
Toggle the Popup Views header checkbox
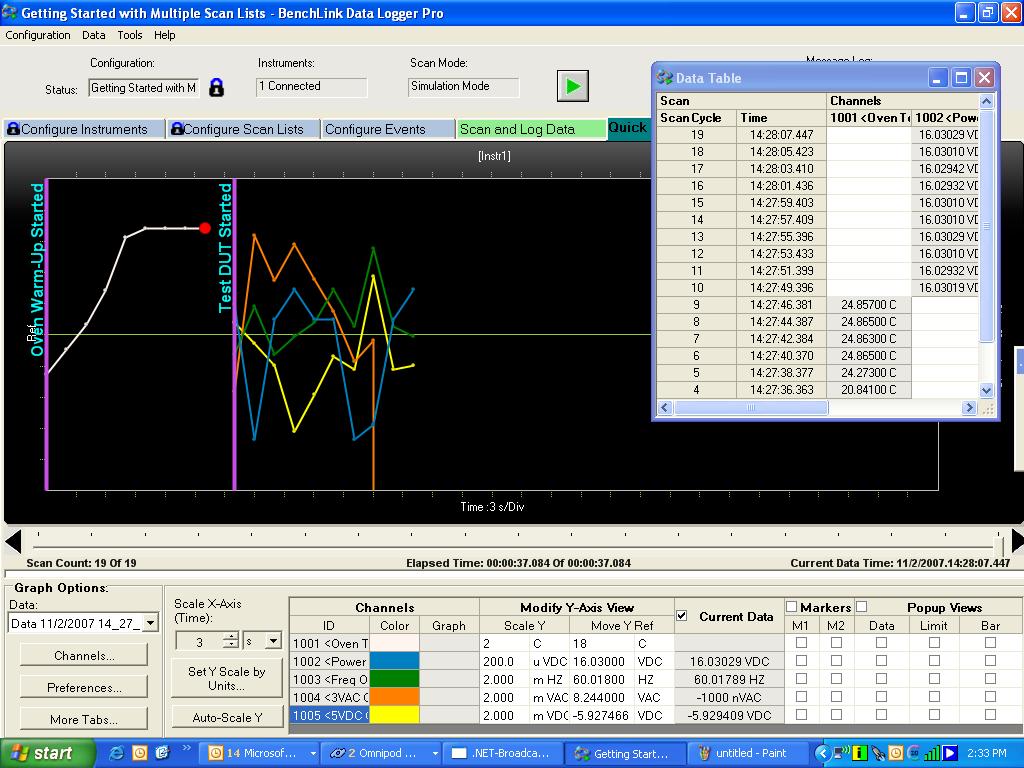[861, 607]
